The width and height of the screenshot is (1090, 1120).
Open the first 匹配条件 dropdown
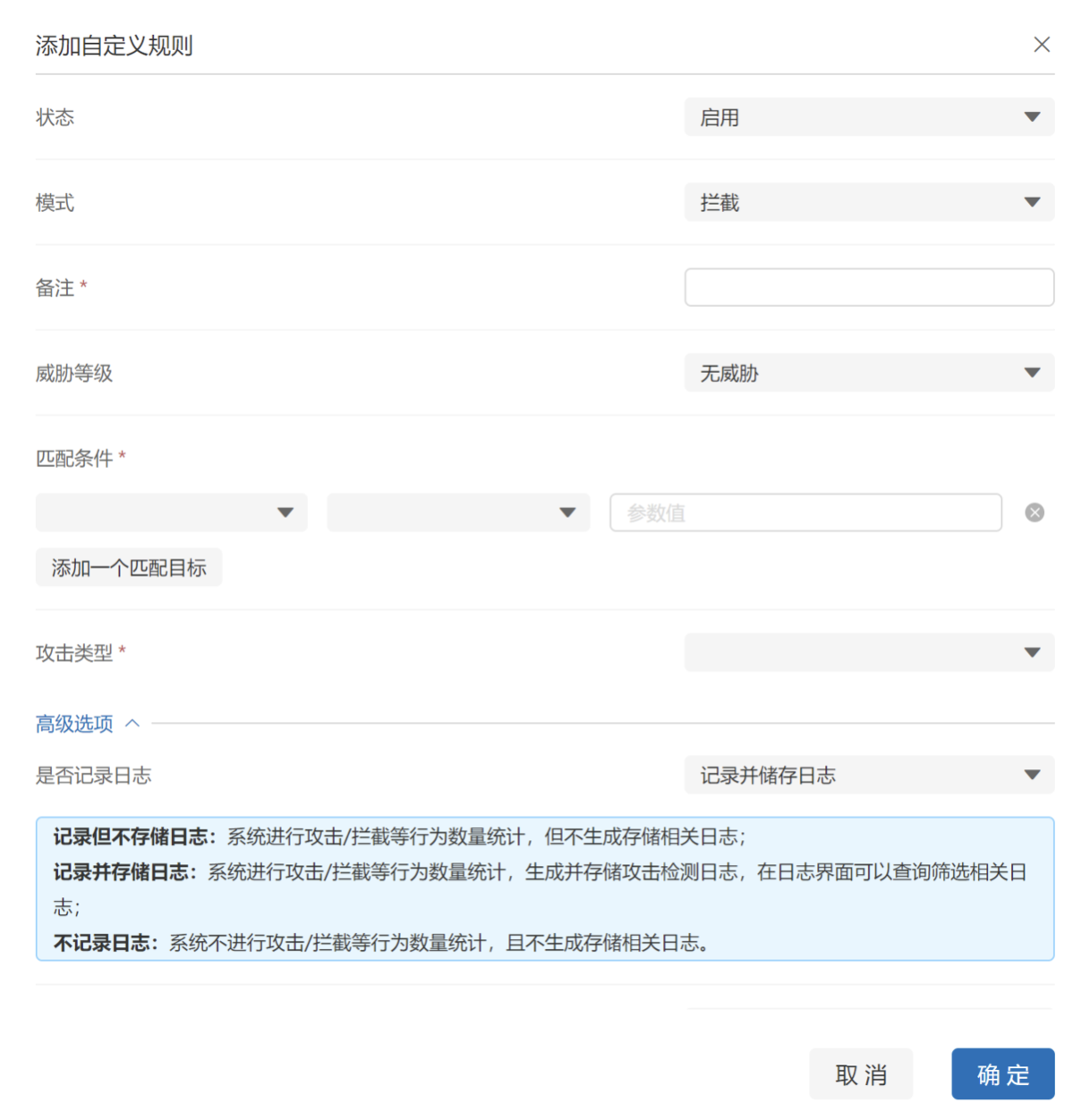coord(171,513)
